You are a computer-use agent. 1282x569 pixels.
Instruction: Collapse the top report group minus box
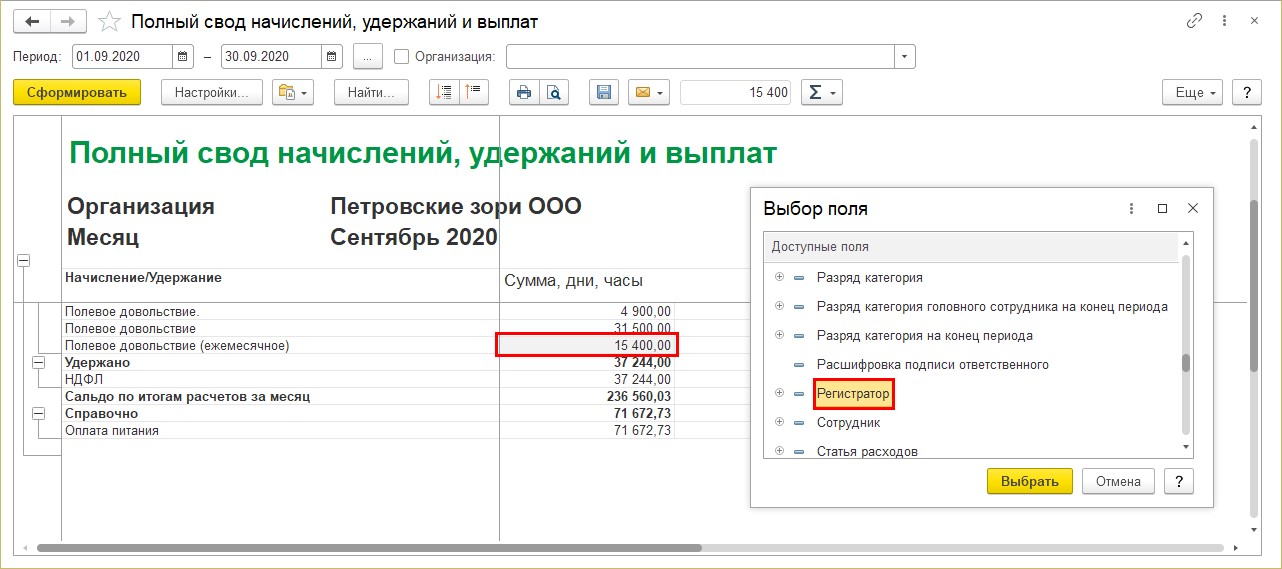click(22, 260)
